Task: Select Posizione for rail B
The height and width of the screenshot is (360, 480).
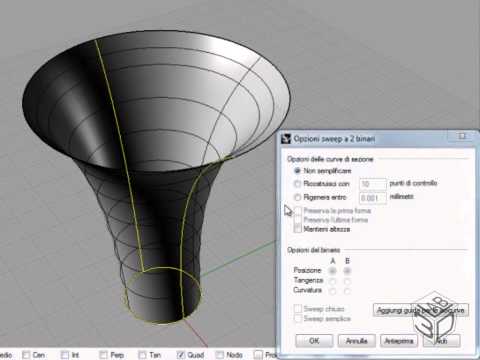Action: click(347, 271)
